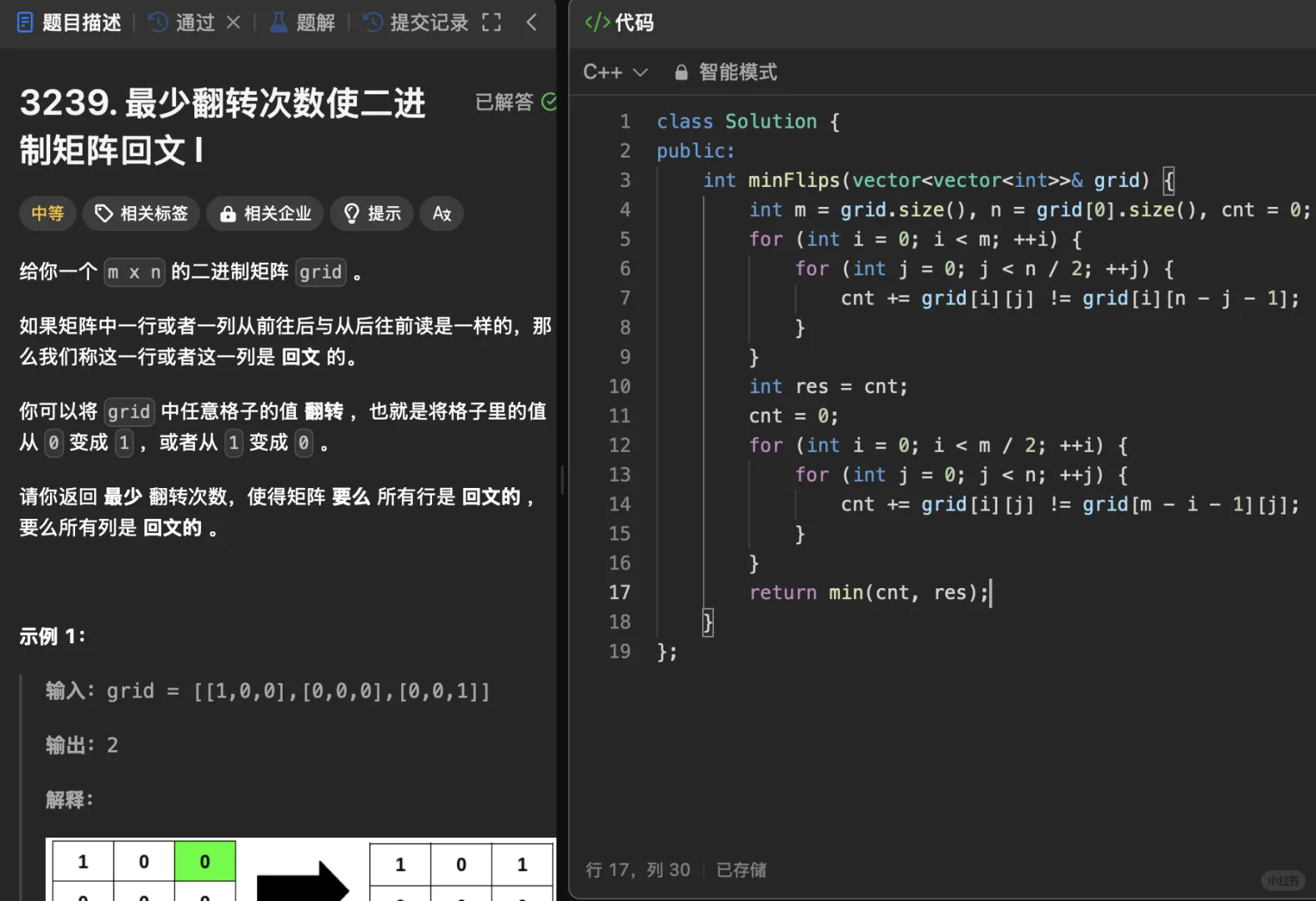Click the 示例 1 heading

pyautogui.click(x=53, y=637)
